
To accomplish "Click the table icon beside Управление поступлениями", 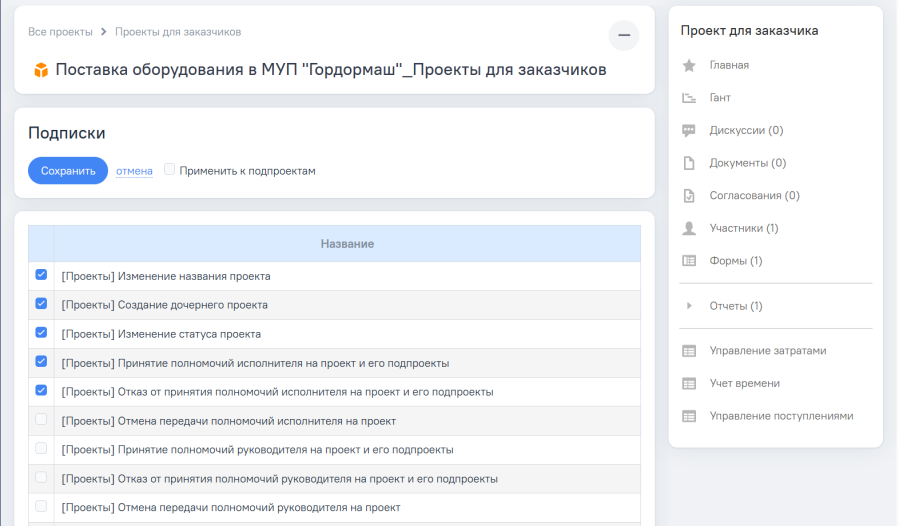I will click(x=689, y=416).
